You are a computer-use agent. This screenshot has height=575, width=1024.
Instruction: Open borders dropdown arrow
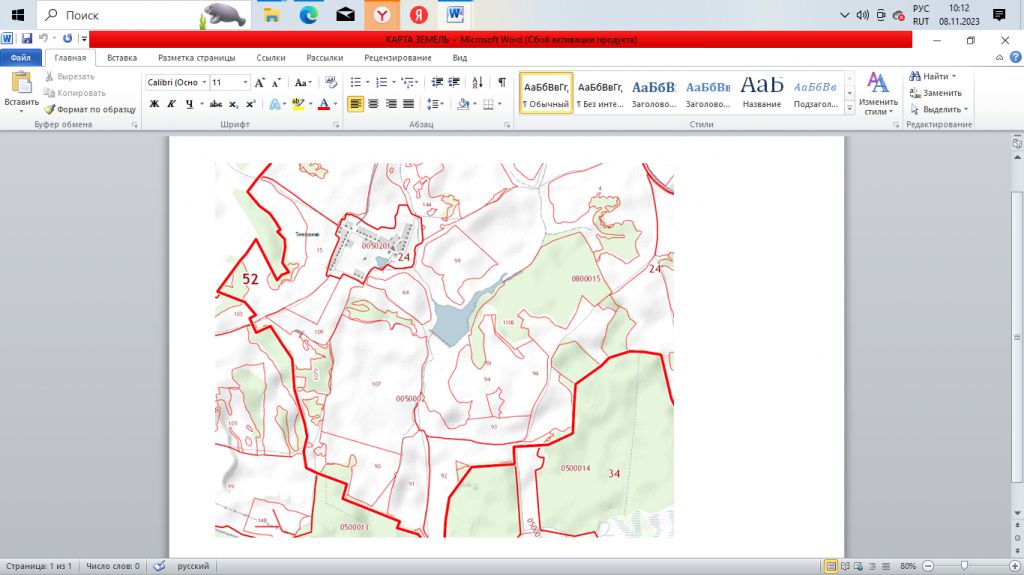(x=500, y=104)
